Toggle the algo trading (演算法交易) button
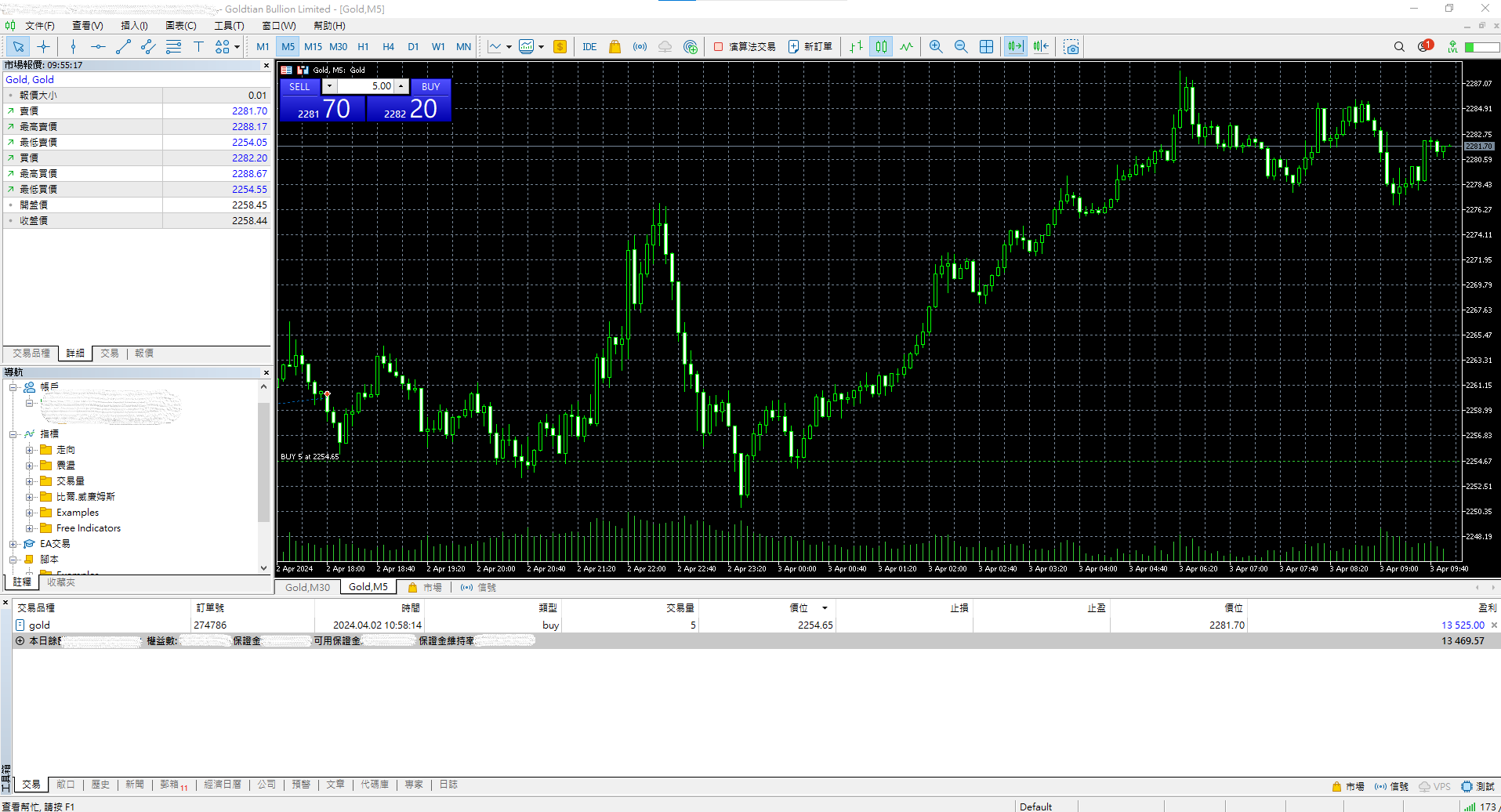The width and height of the screenshot is (1501, 812). coord(744,47)
